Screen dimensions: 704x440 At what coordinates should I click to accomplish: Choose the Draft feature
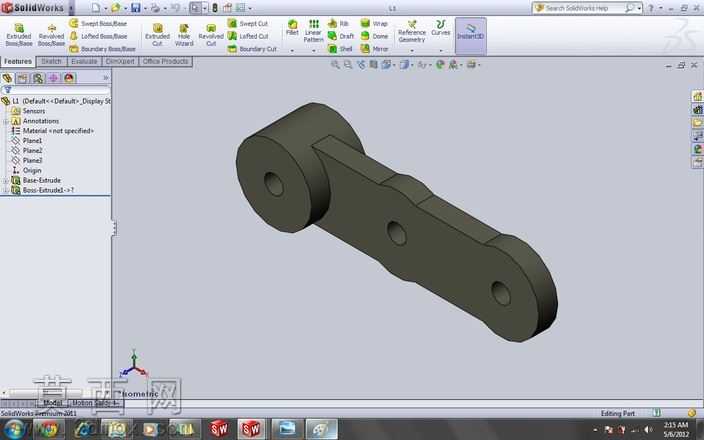[341, 36]
